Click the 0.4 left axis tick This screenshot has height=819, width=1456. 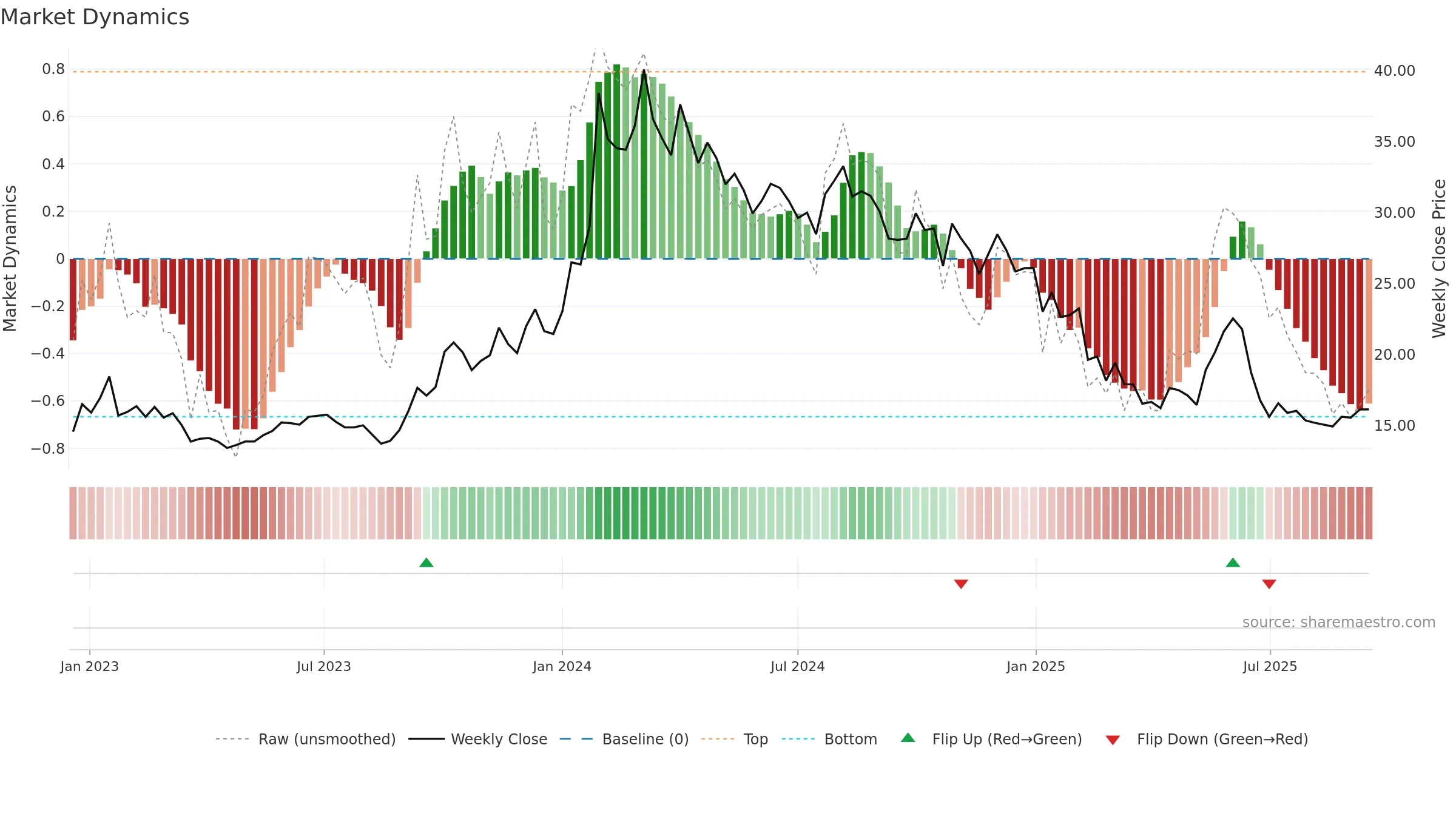[x=53, y=164]
